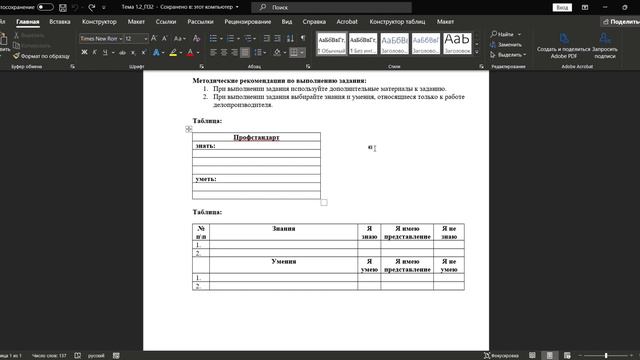Click bulleted list icon
This screenshot has height=360, width=640.
tap(213, 38)
